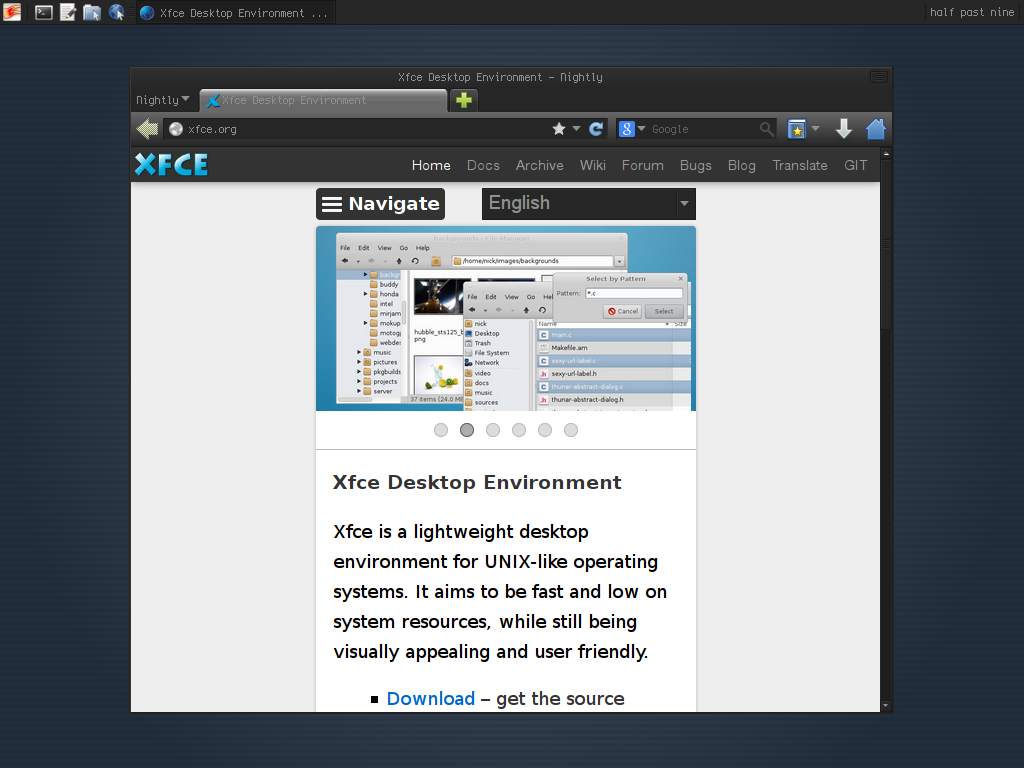Go back with the back arrow
The height and width of the screenshot is (768, 1024).
(148, 129)
